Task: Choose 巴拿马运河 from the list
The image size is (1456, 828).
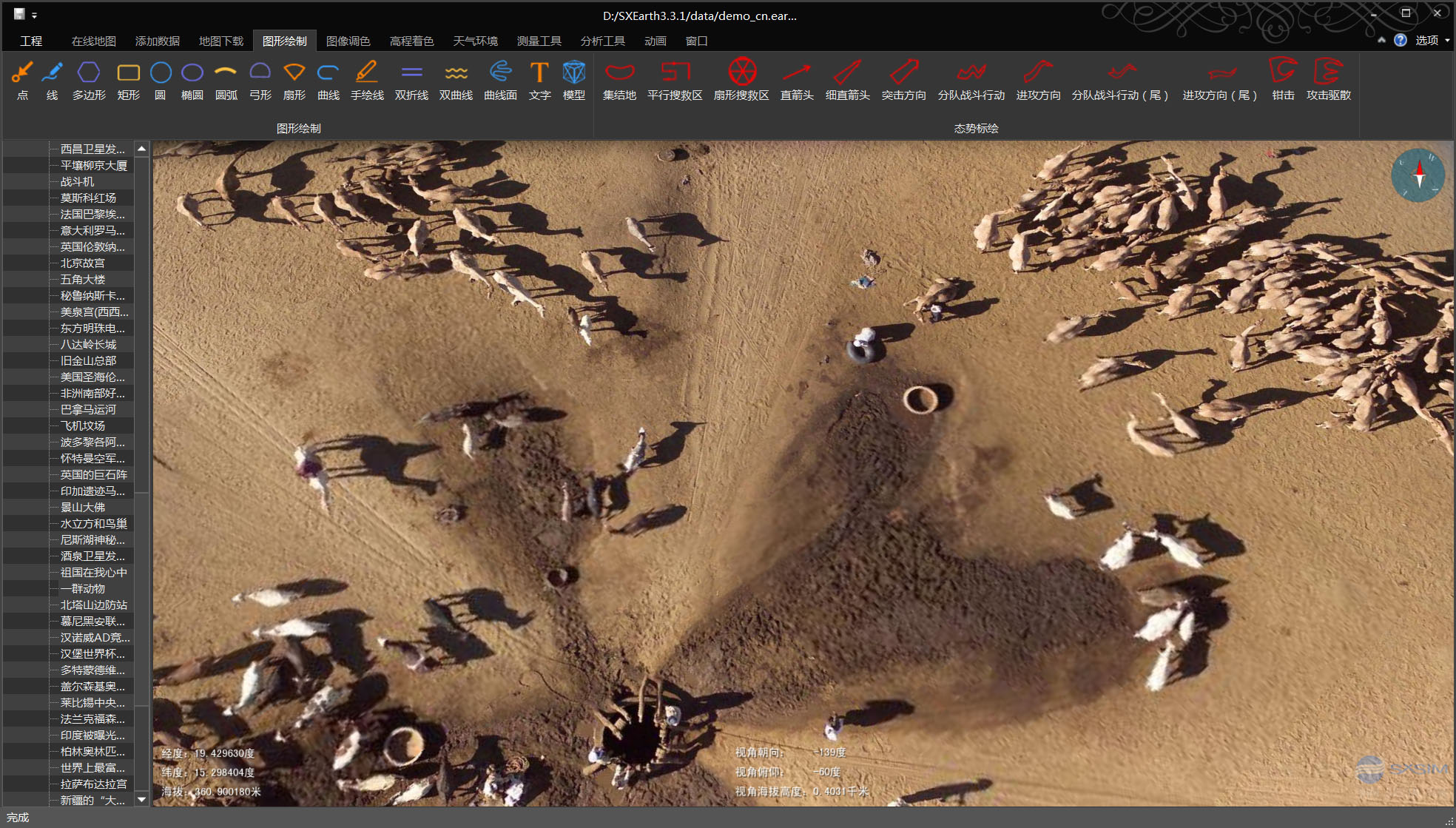Action: [88, 410]
